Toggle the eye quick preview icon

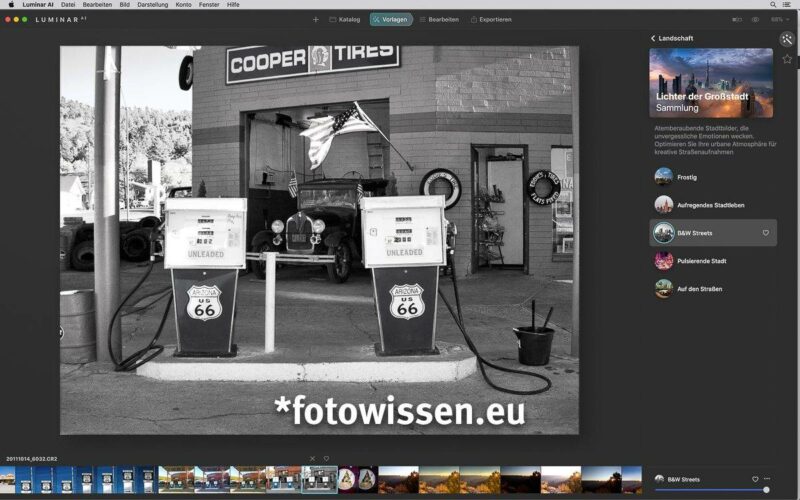tap(755, 19)
